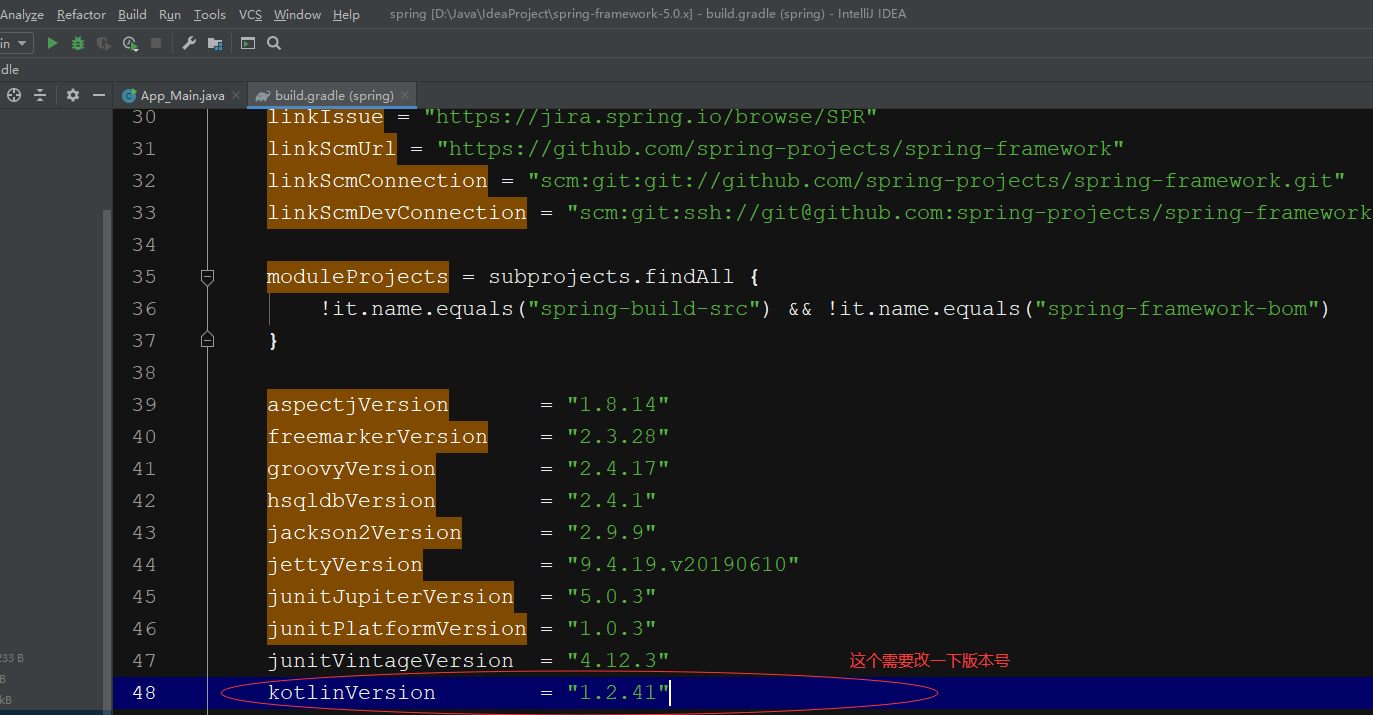Click line number 38 in the gutter
This screenshot has width=1373, height=715.
click(144, 372)
